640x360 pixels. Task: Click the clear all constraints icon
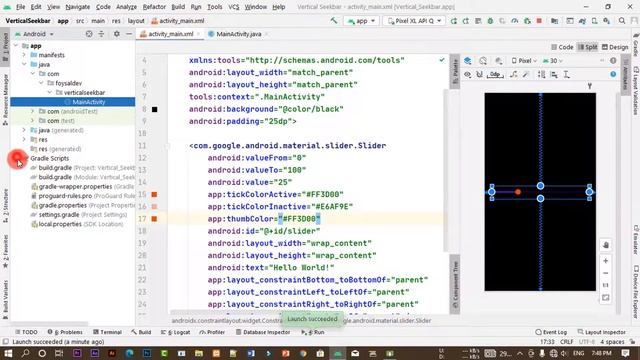coord(514,75)
